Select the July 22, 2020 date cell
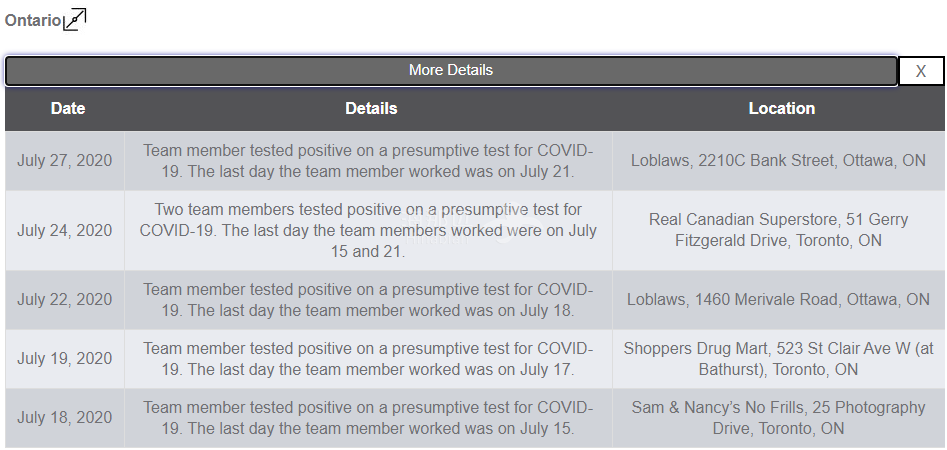The width and height of the screenshot is (947, 450). tap(65, 300)
